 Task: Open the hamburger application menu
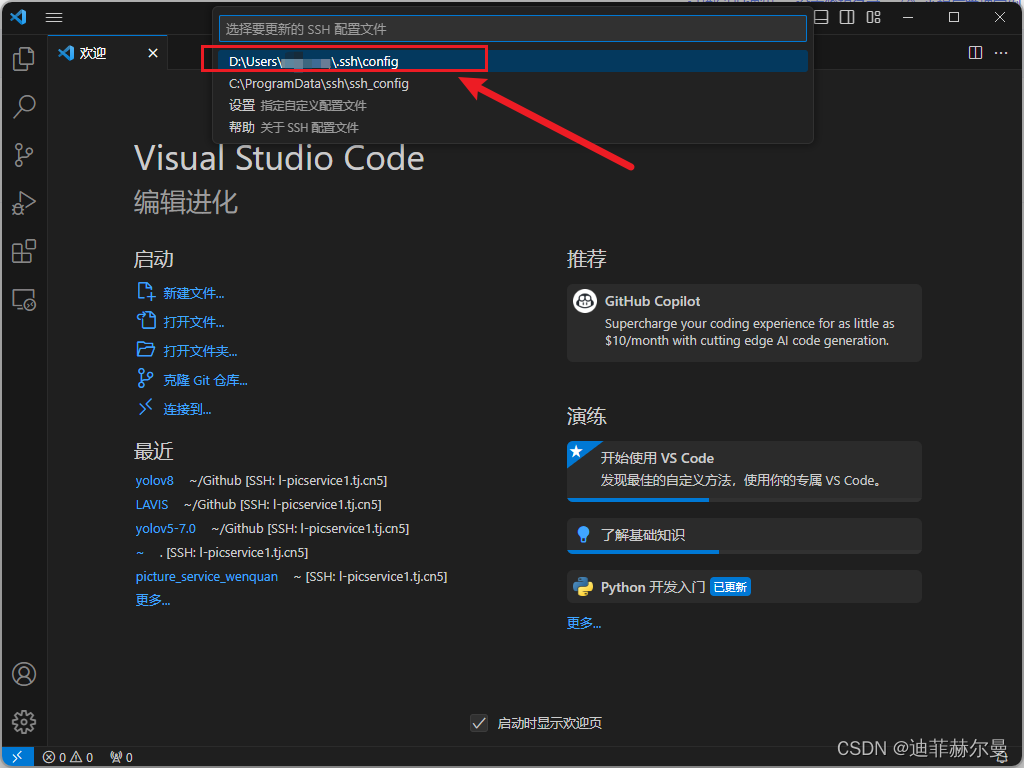click(x=54, y=18)
